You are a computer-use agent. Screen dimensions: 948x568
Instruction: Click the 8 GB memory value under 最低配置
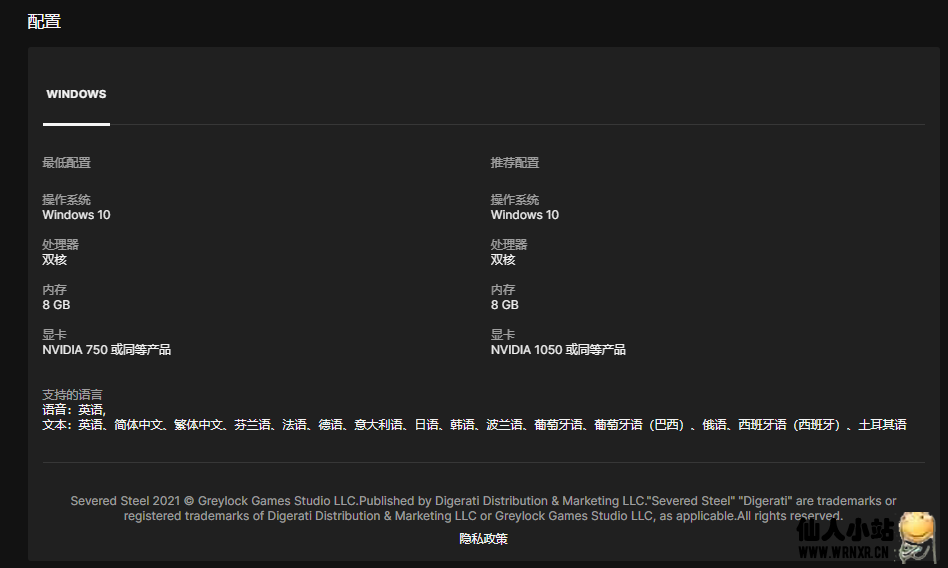coord(56,305)
